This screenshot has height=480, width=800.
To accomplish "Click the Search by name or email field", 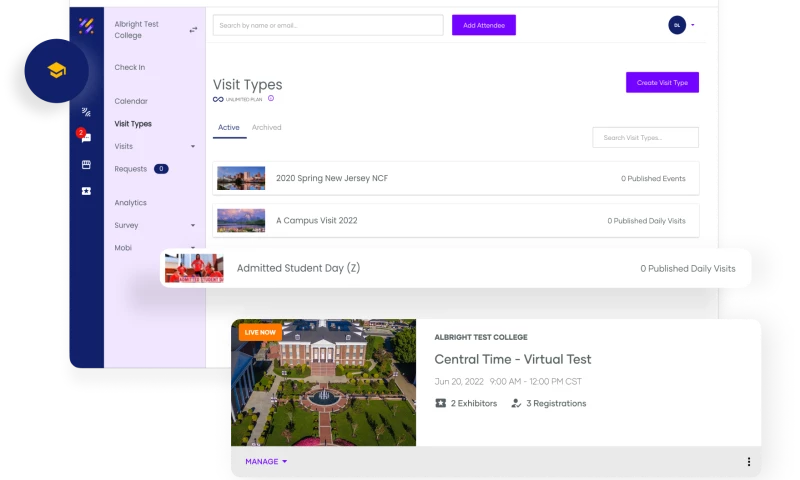I will coord(328,25).
